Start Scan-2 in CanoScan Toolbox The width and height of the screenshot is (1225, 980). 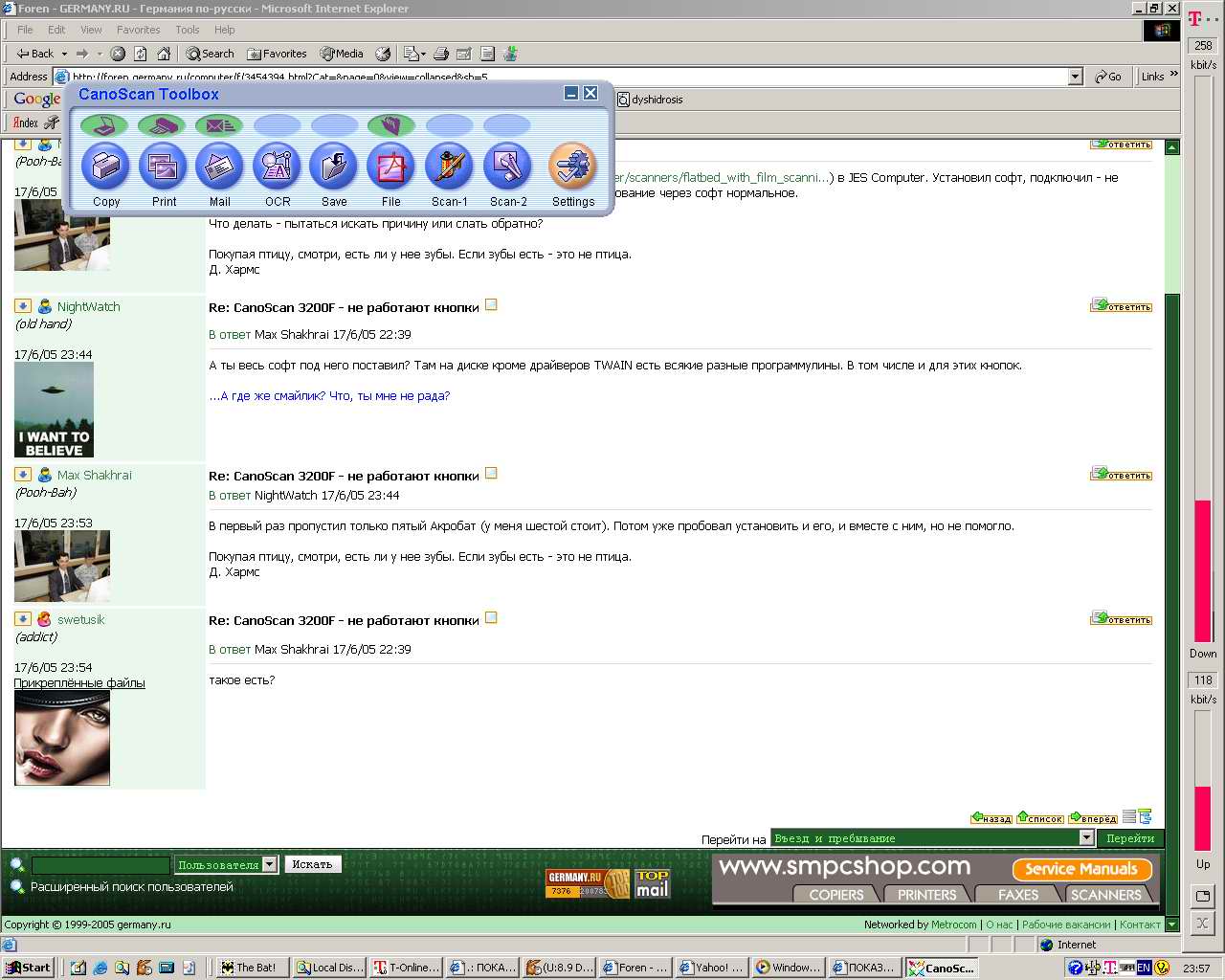pyautogui.click(x=507, y=167)
